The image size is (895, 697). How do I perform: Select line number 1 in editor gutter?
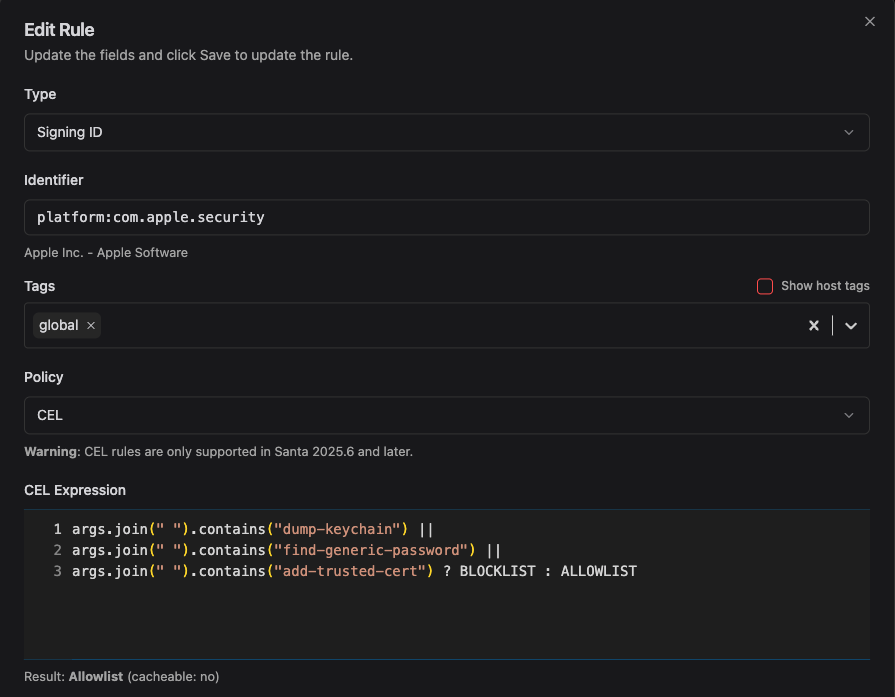click(57, 529)
